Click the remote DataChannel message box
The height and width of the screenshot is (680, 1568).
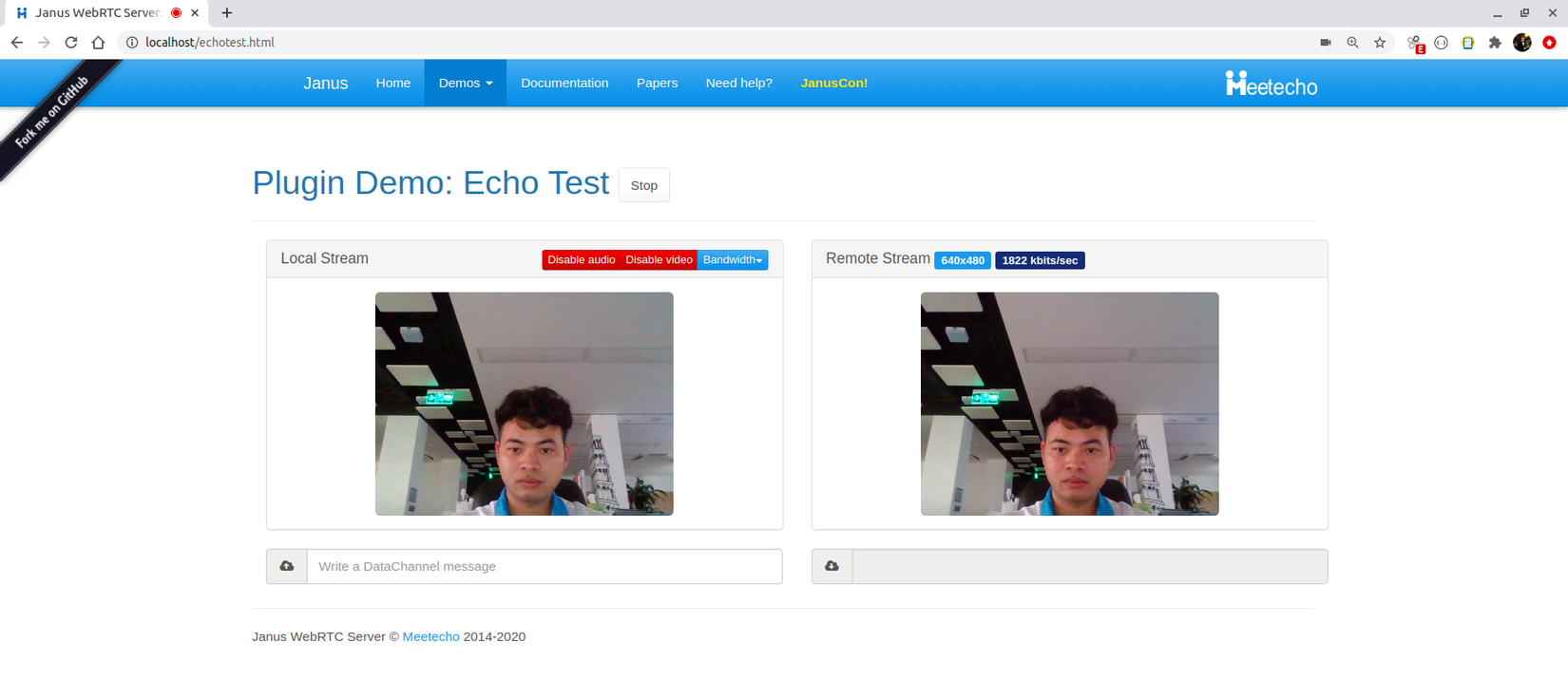coord(1090,566)
